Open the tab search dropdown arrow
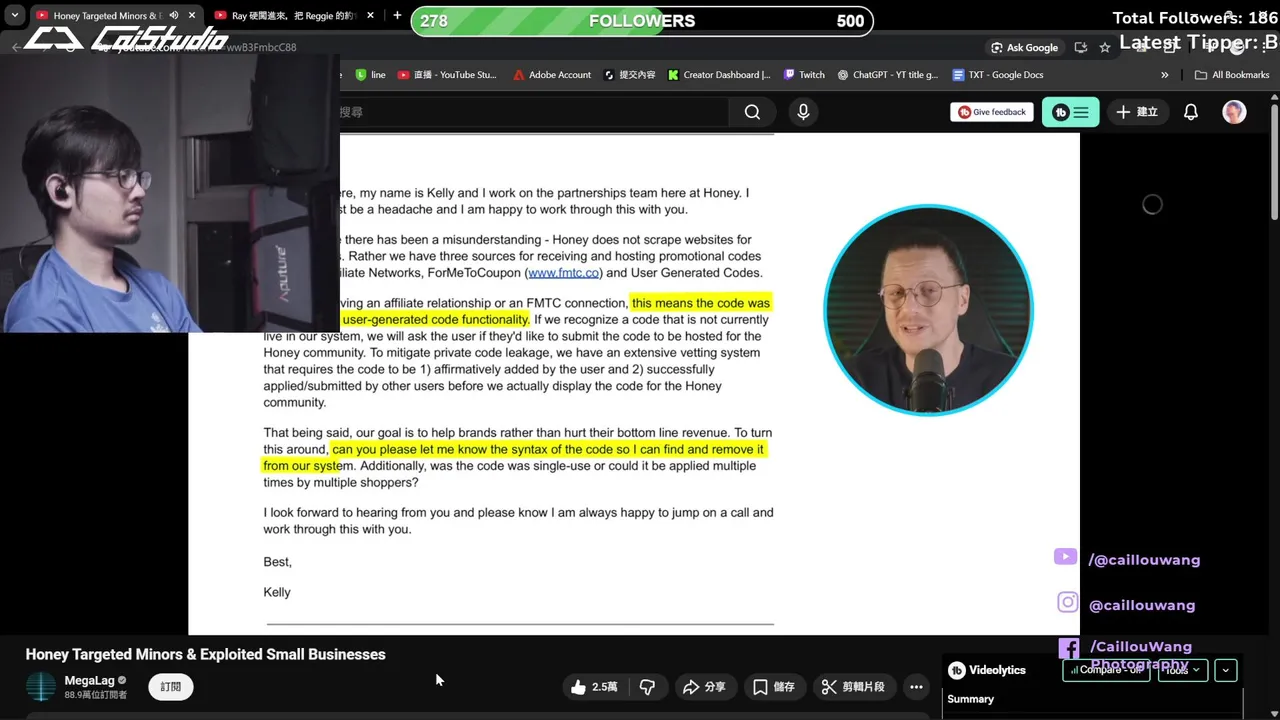 14,16
